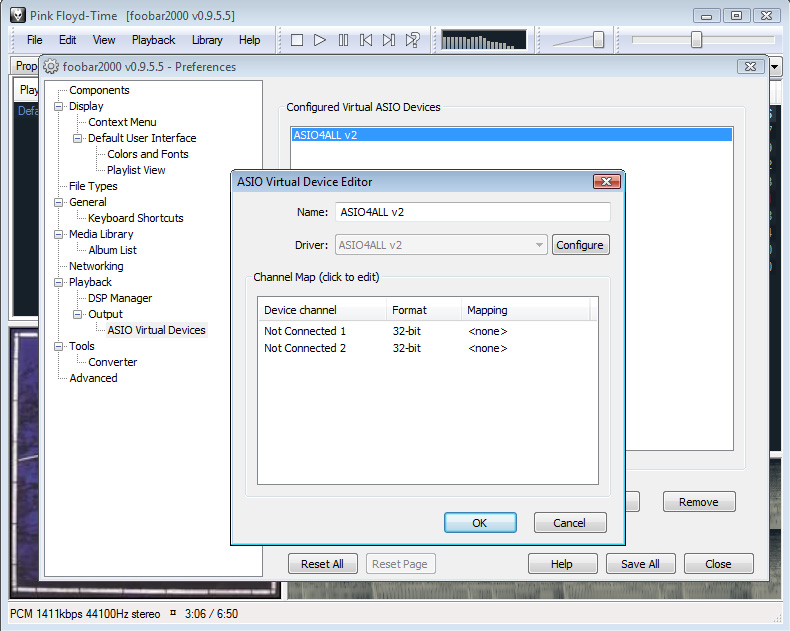Image resolution: width=790 pixels, height=631 pixels.
Task: Click the Random playback button
Action: 413,40
